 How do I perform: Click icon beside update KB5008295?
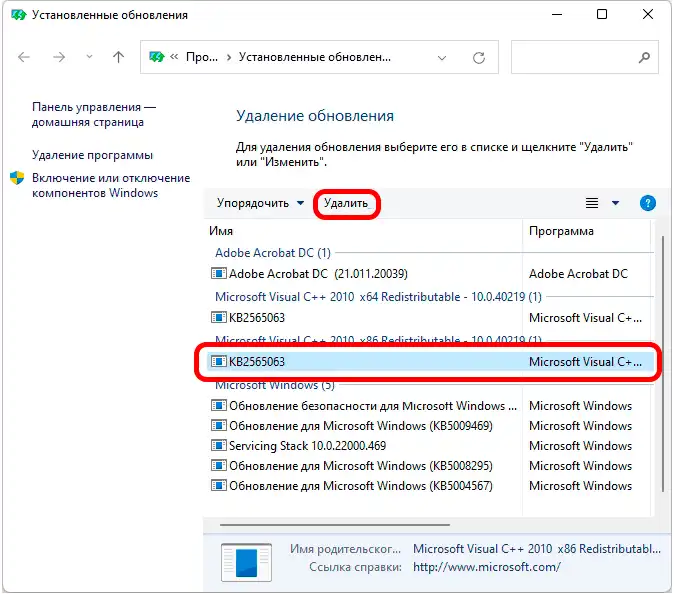coord(218,465)
